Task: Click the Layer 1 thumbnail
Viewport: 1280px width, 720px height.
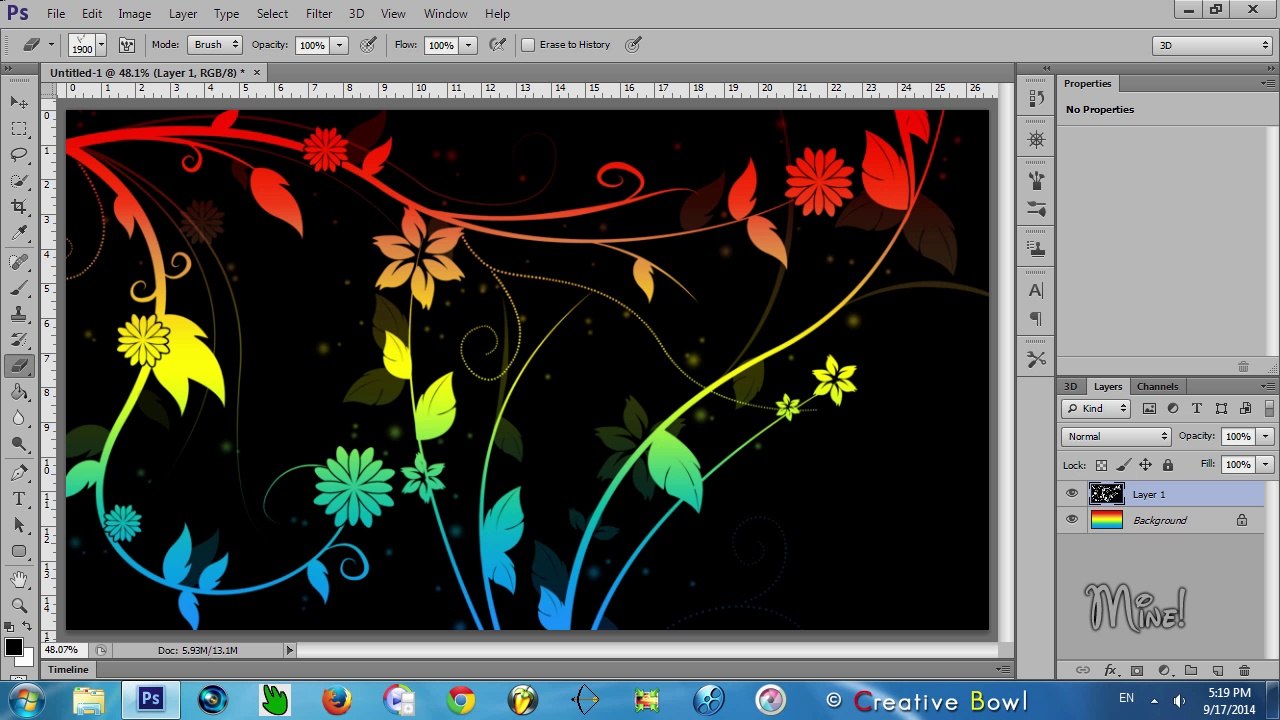Action: [1106, 494]
